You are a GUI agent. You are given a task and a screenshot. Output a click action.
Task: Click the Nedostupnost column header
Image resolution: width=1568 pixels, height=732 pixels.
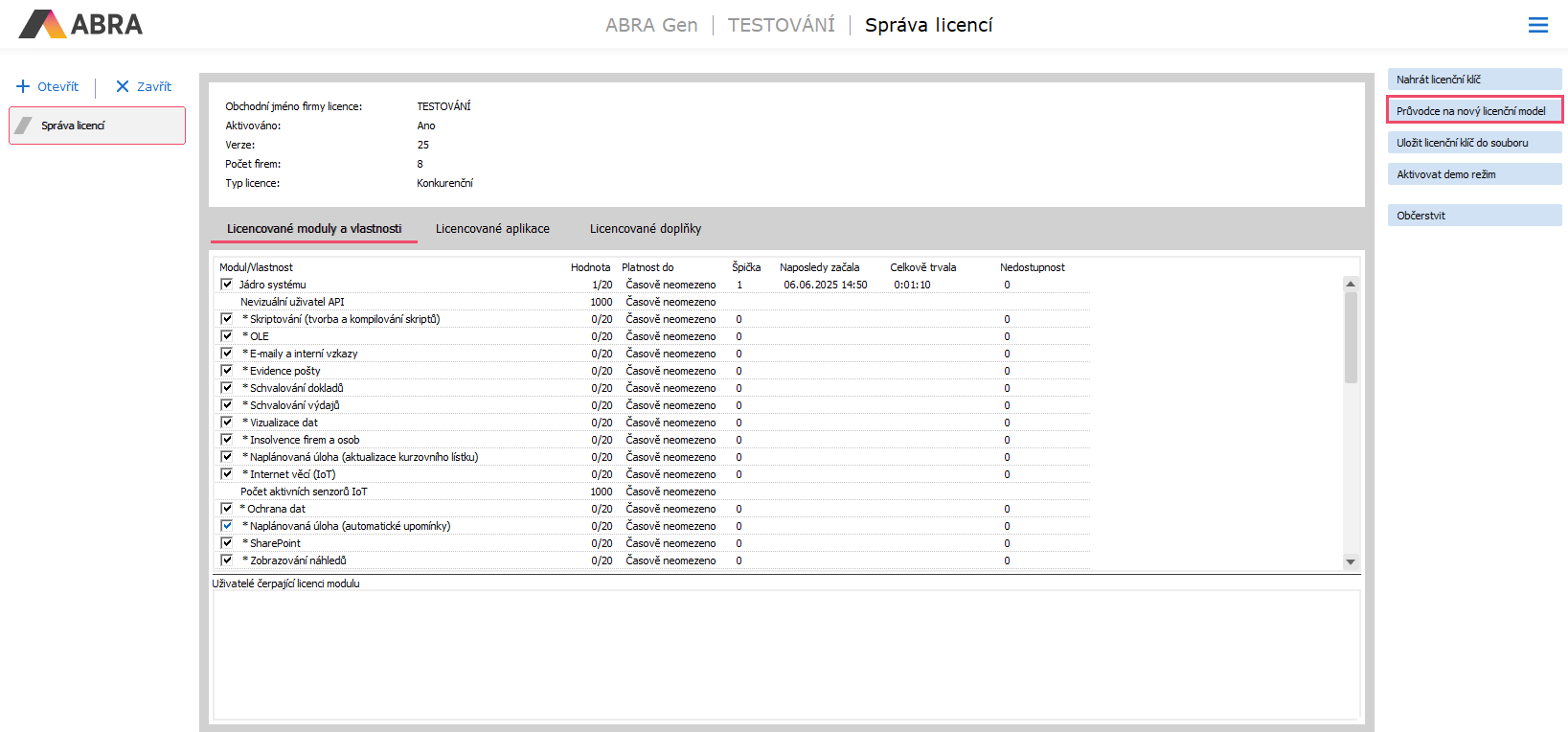(1032, 267)
